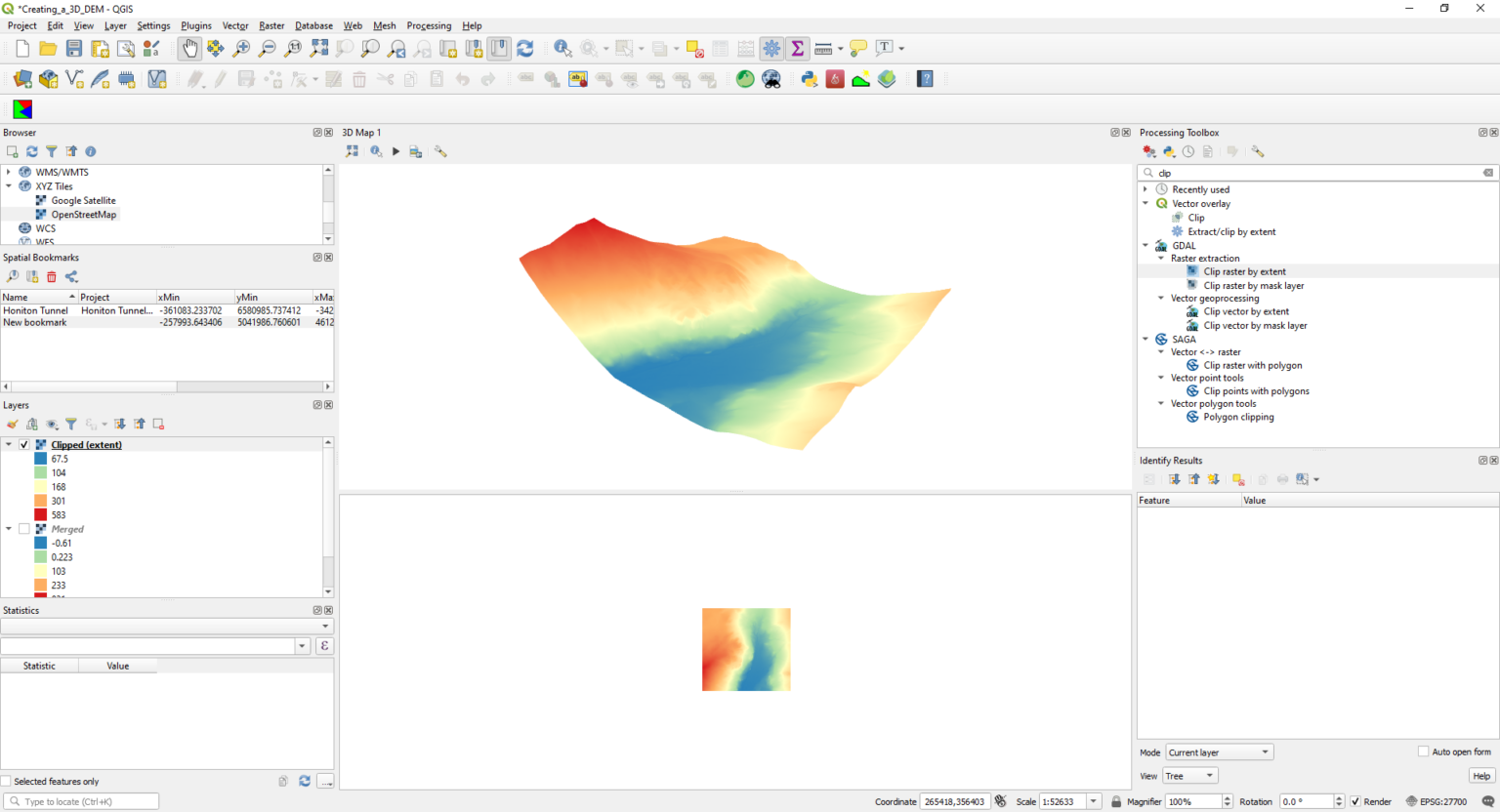Uncheck the Clipped (extent) layer visibility
The height and width of the screenshot is (812, 1500).
pos(24,445)
